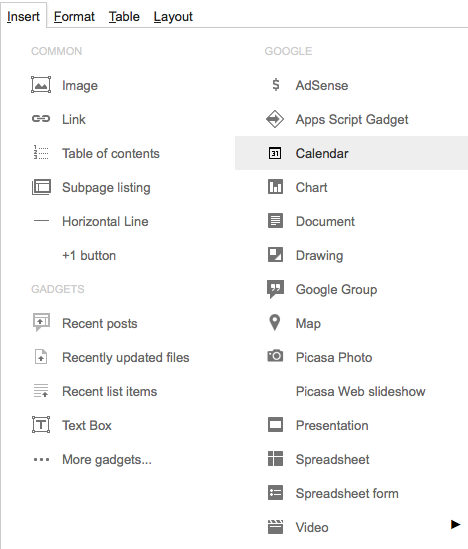Click the AdSense dollar sign icon
Image resolution: width=468 pixels, height=549 pixels.
pyautogui.click(x=276, y=85)
